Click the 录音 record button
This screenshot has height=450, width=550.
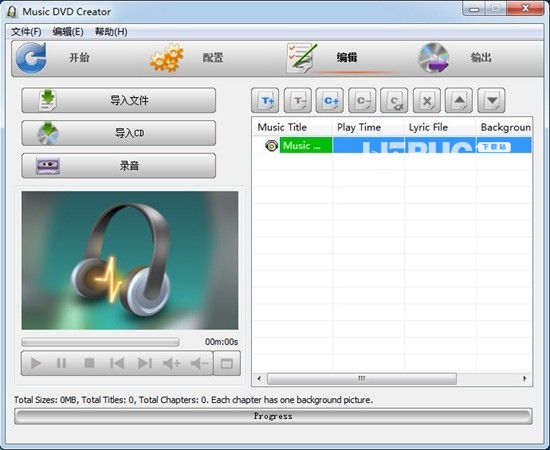119,166
